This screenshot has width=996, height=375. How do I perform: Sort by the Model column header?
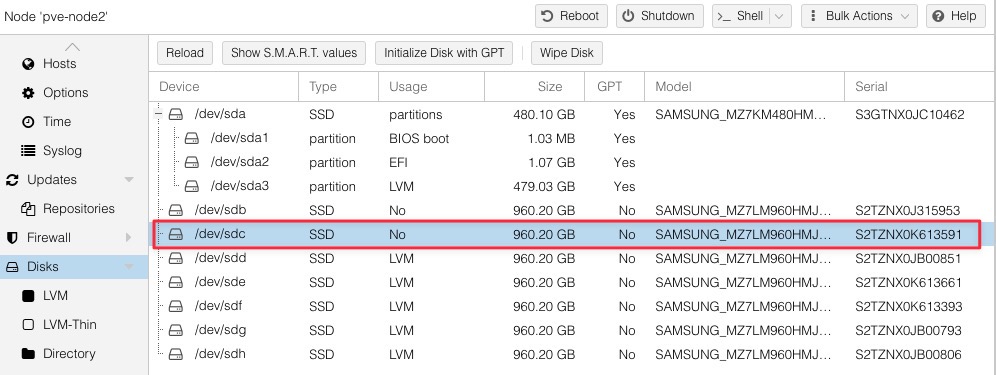tap(744, 86)
